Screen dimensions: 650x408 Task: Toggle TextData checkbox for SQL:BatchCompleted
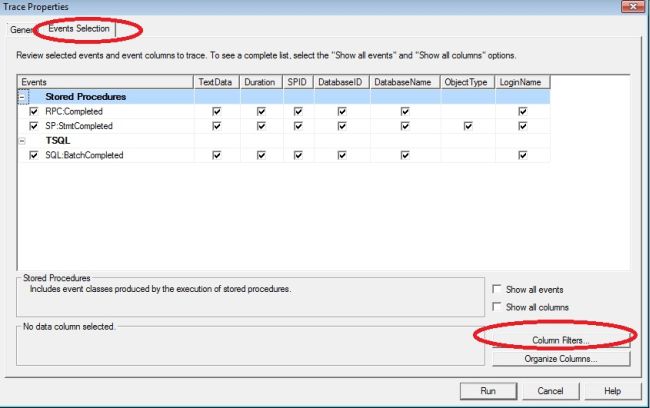(x=216, y=155)
